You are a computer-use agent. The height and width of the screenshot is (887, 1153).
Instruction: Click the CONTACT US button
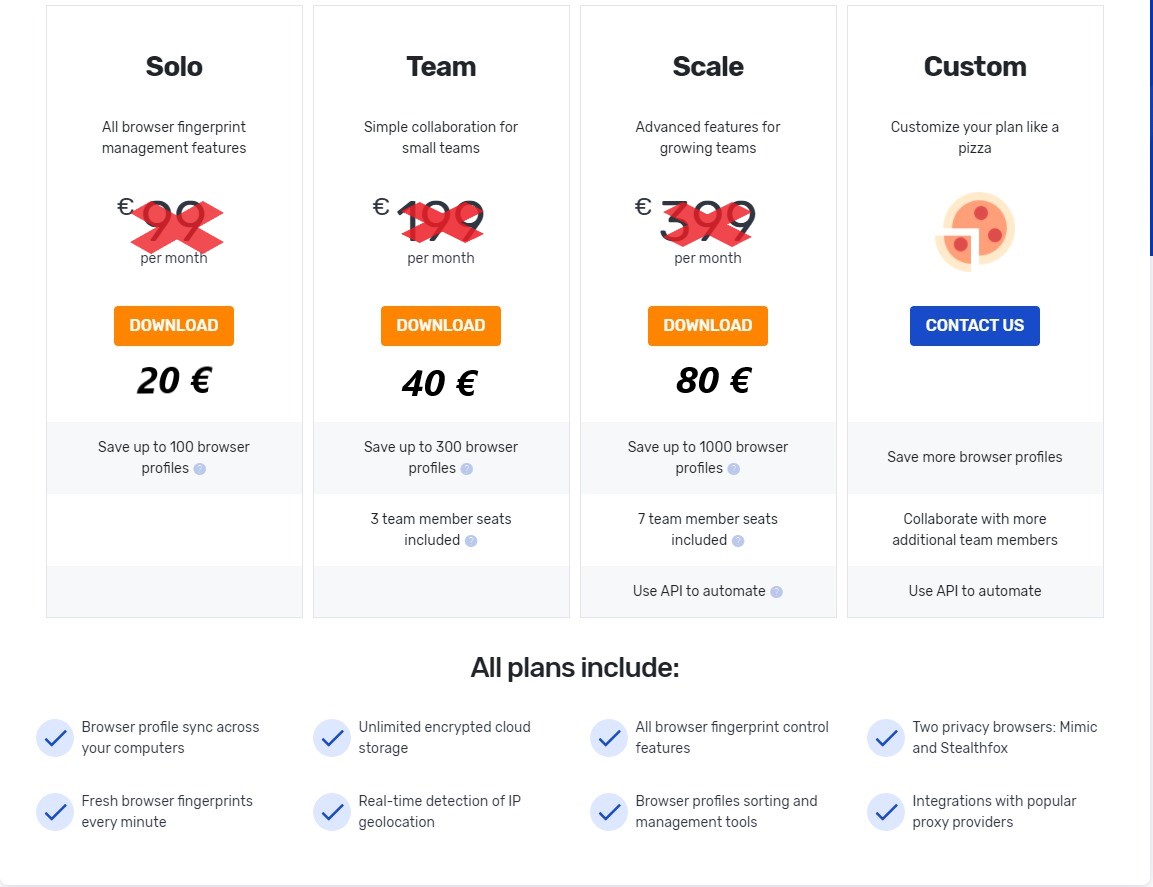click(974, 326)
